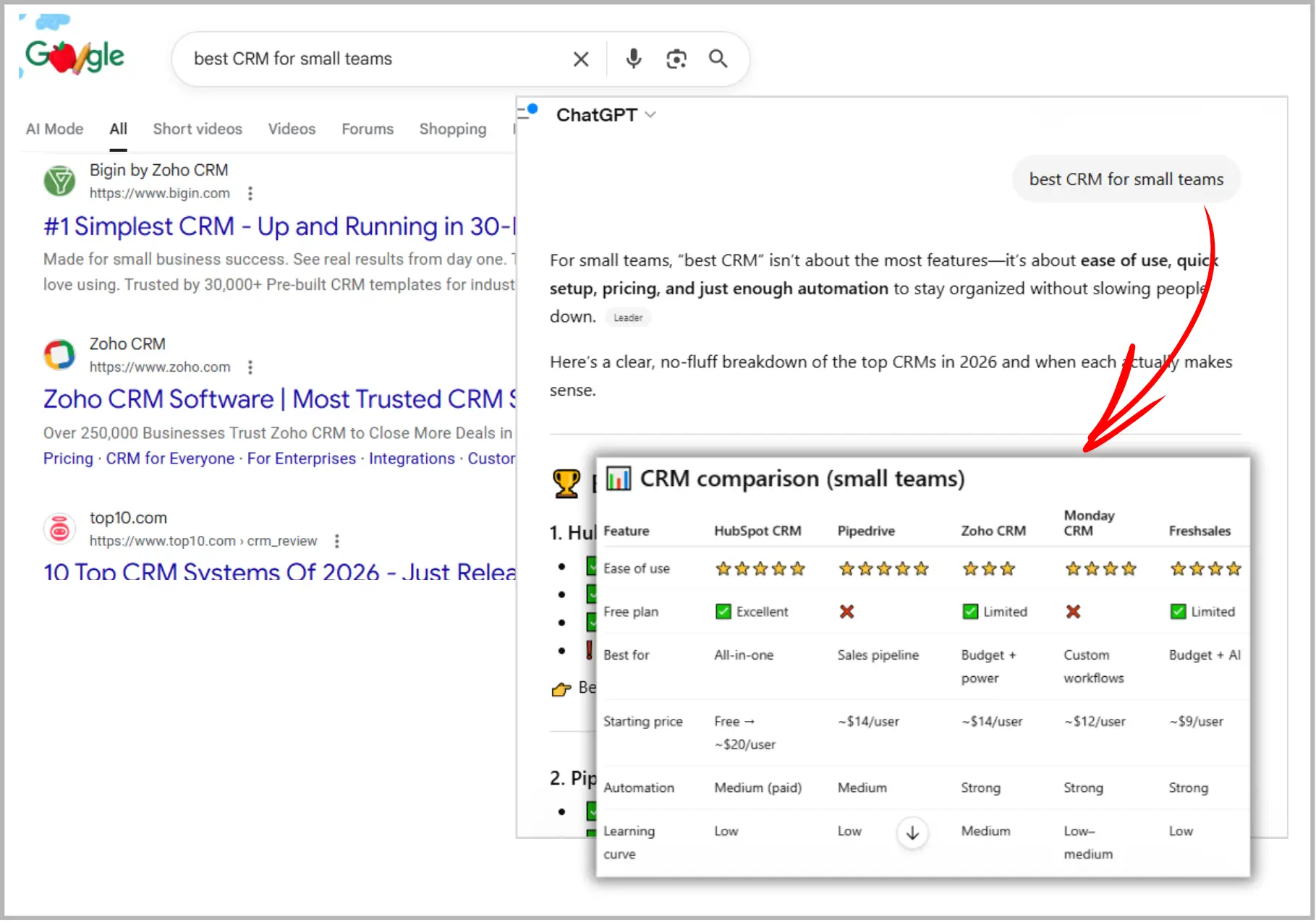Image resolution: width=1316 pixels, height=922 pixels.
Task: Open Google Lens image search icon
Action: point(676,59)
